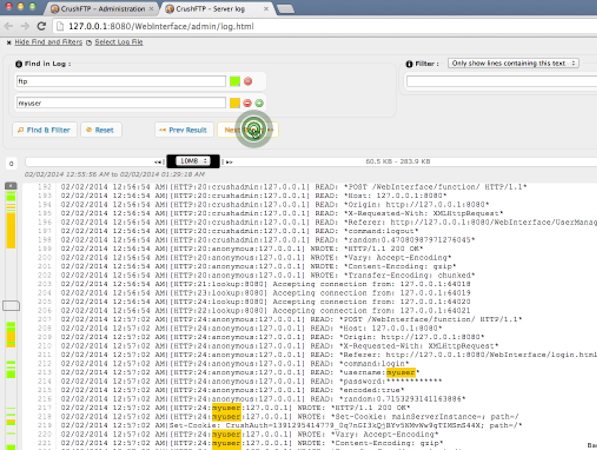Click the icon atop the result marker strip
The height and width of the screenshot is (450, 597).
coord(11,186)
